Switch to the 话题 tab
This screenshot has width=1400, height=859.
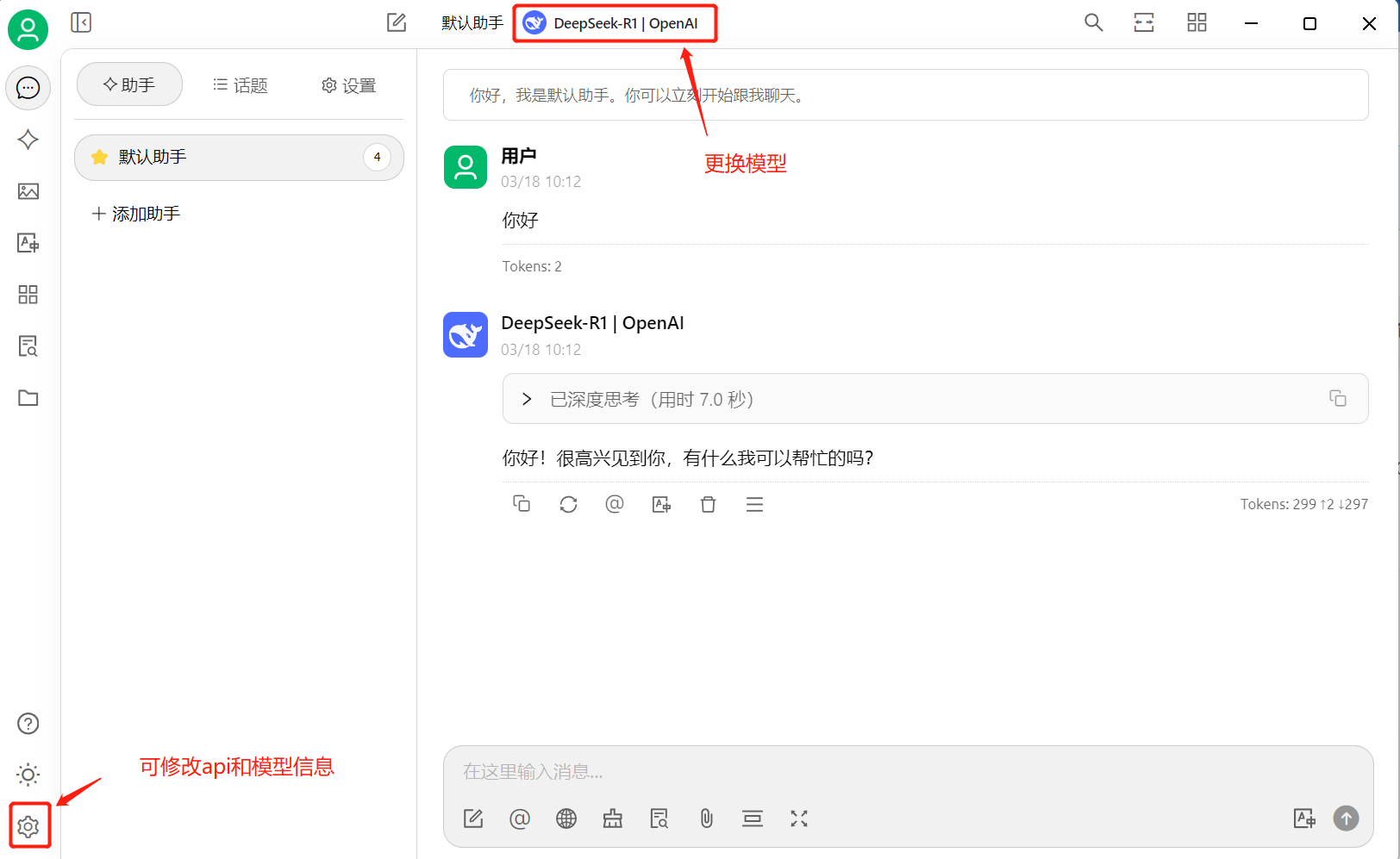(x=241, y=84)
